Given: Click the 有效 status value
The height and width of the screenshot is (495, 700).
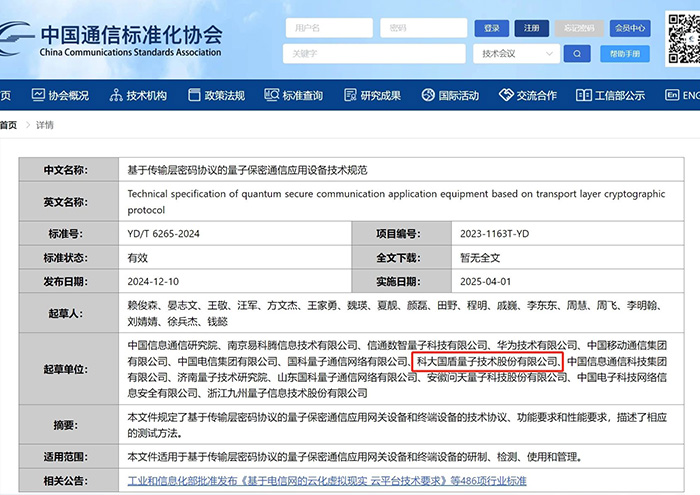Looking at the screenshot, I should [138, 258].
